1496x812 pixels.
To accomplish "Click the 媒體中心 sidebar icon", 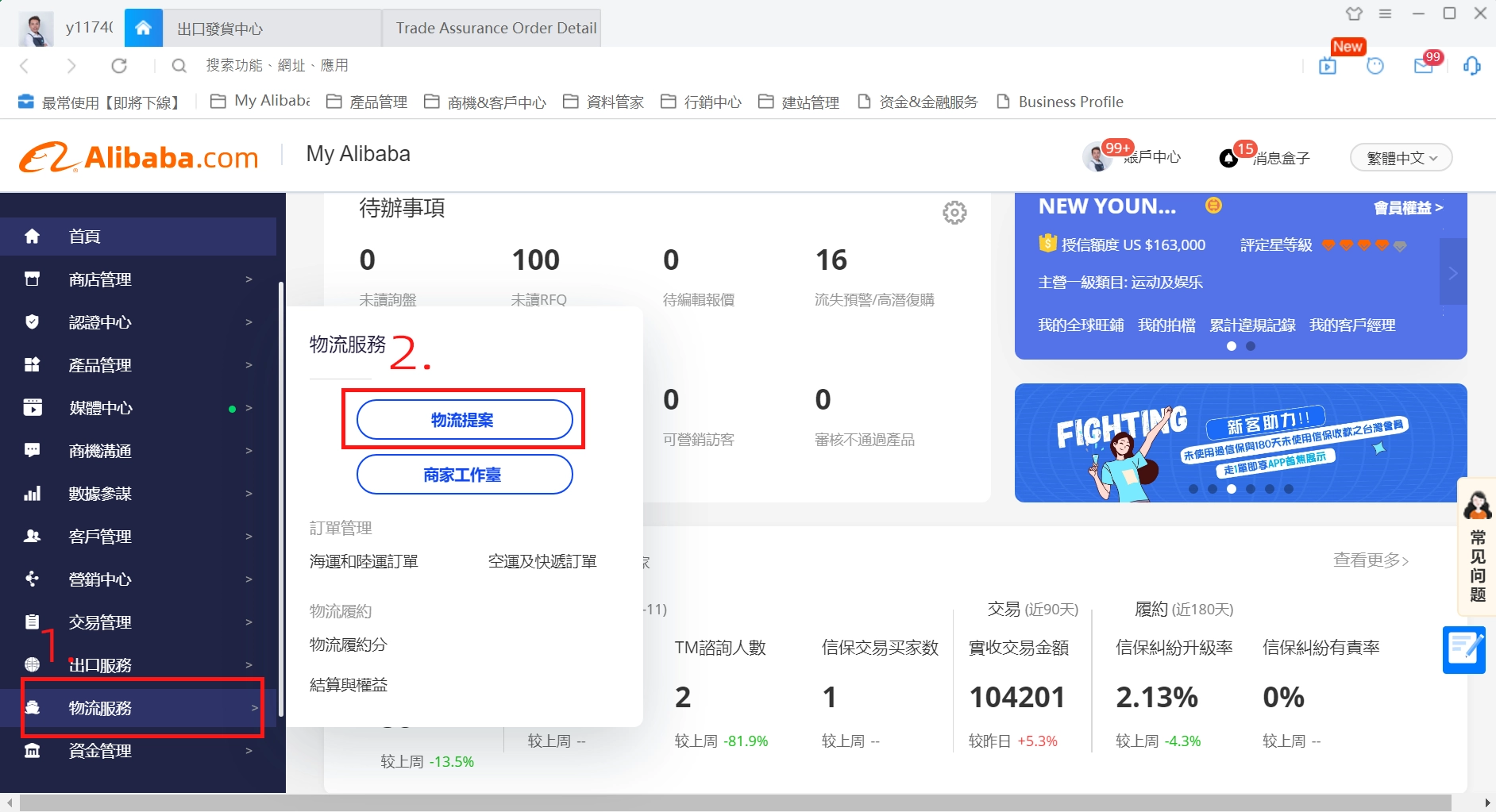I will coord(33,407).
